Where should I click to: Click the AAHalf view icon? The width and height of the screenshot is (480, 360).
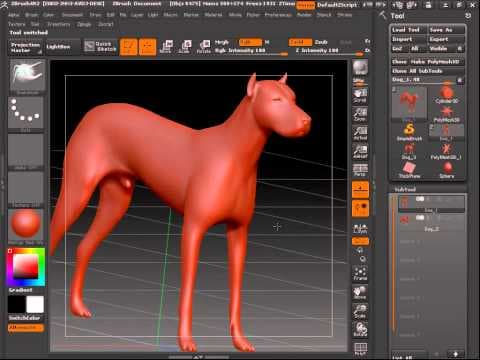point(360,152)
